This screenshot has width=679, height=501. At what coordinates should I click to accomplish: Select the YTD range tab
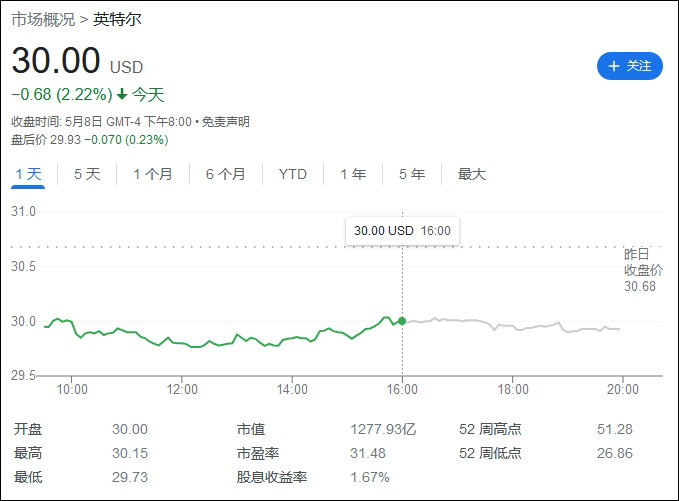[293, 175]
